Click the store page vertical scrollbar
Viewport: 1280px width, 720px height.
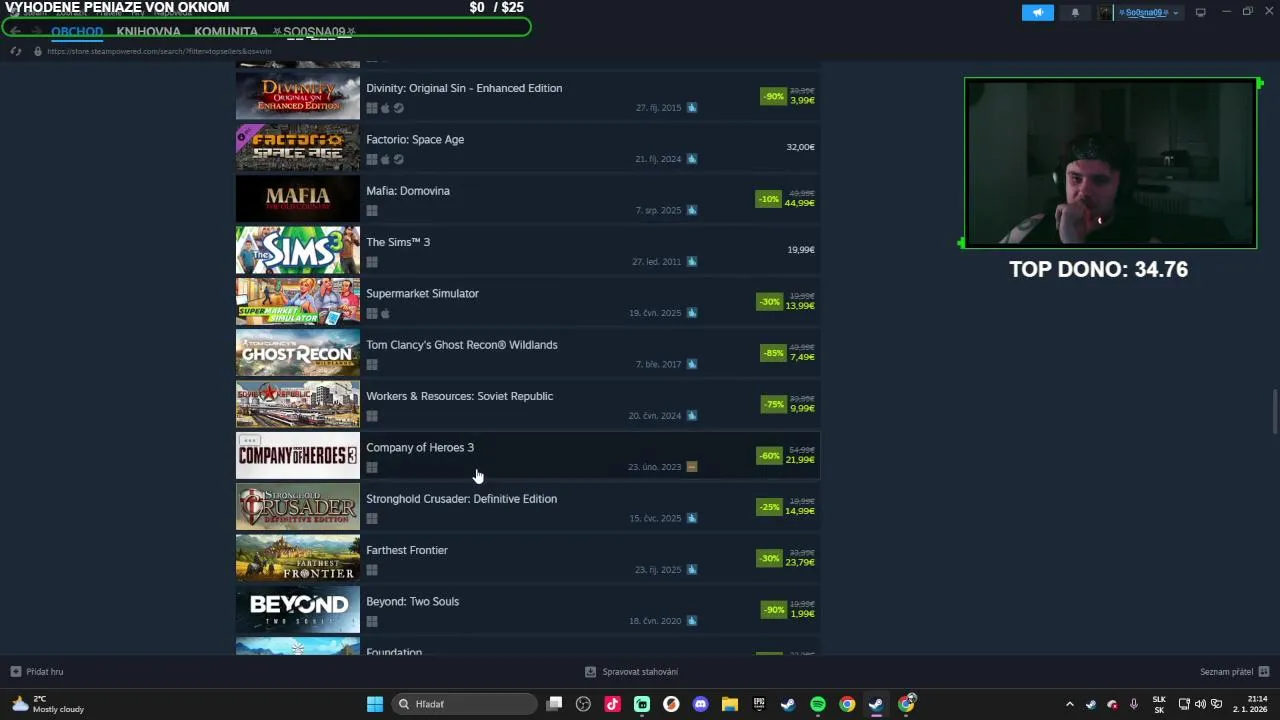coord(1274,412)
